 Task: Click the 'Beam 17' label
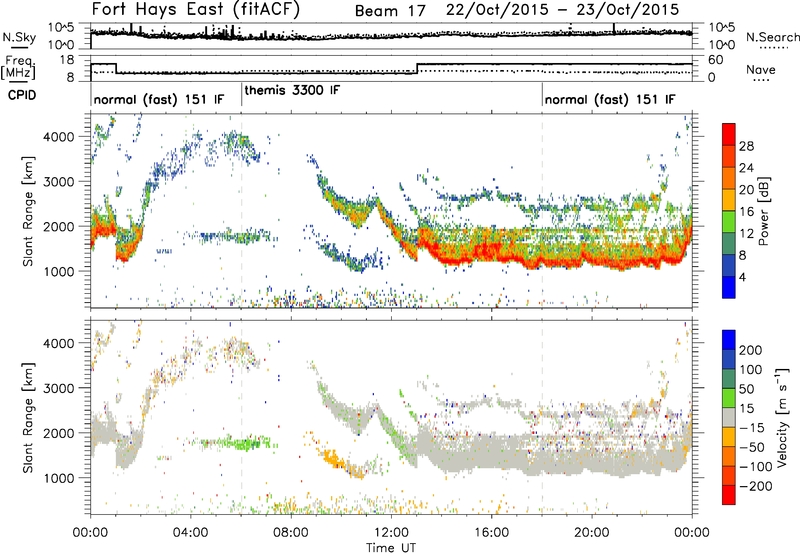[390, 11]
